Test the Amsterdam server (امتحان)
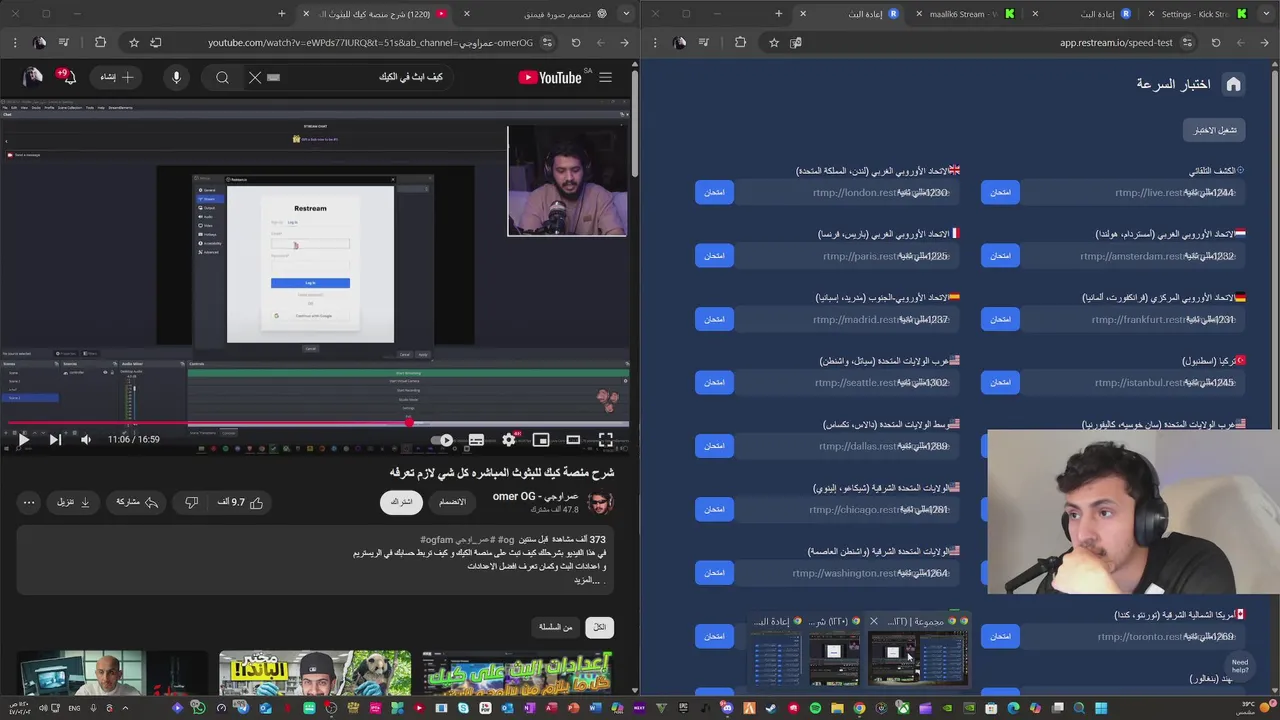The height and width of the screenshot is (720, 1280). [1001, 256]
